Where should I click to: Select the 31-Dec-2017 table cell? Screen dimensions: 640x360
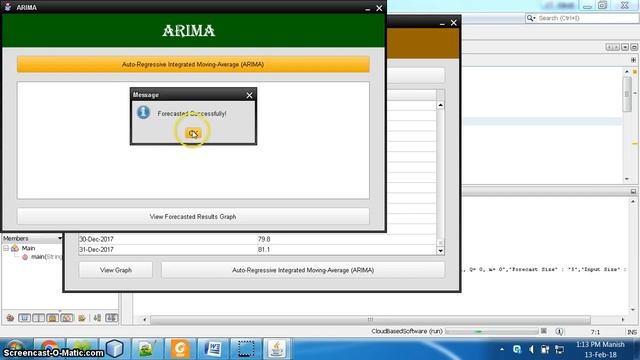(167, 249)
